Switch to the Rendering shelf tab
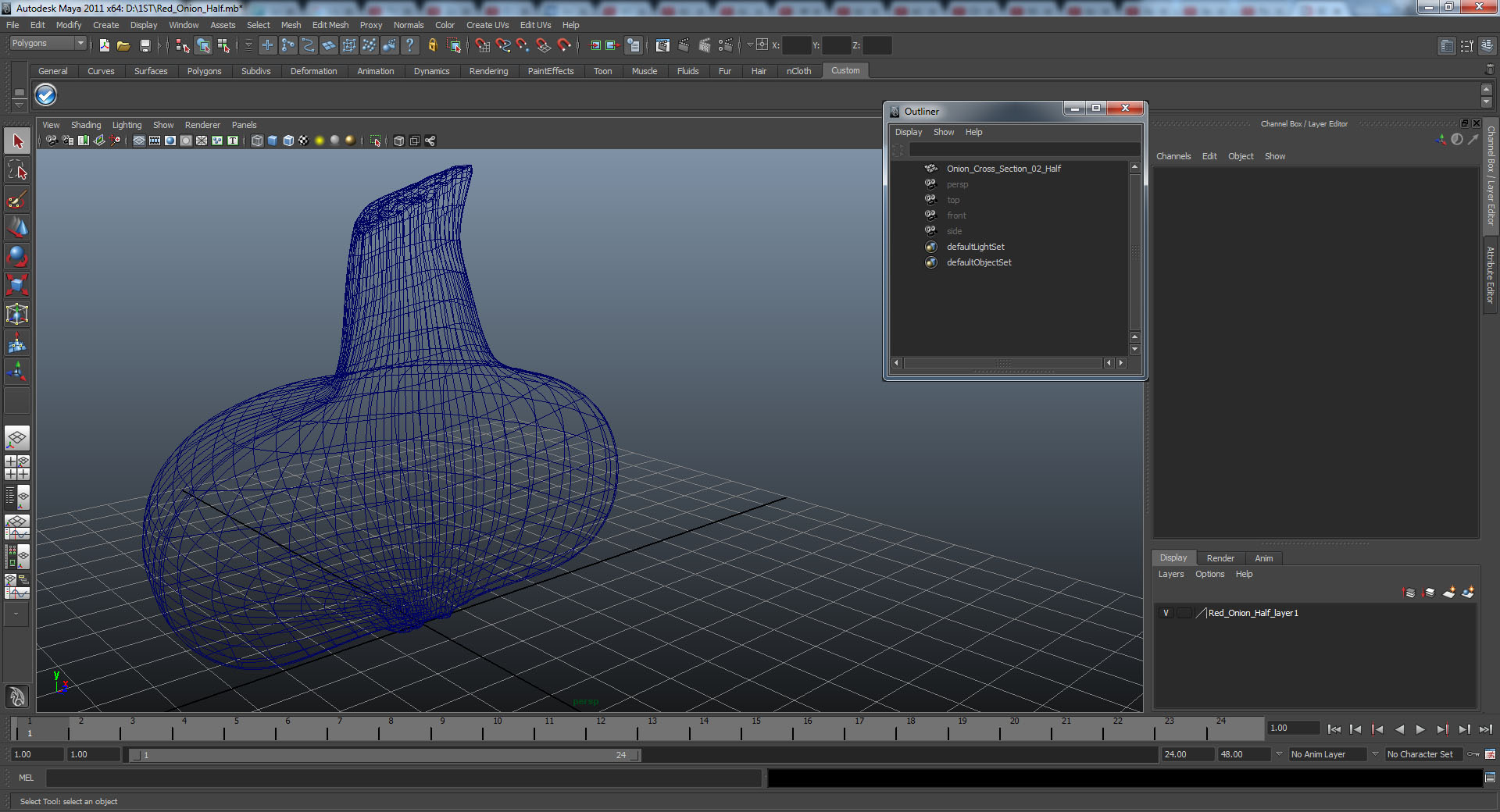1500x812 pixels. (x=488, y=71)
